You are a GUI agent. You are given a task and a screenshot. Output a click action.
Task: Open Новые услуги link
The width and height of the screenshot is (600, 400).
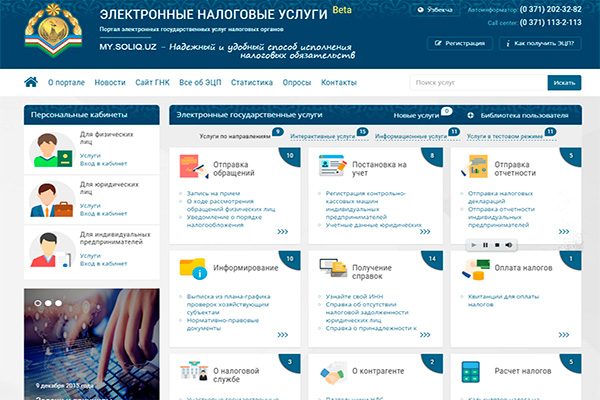click(x=416, y=115)
